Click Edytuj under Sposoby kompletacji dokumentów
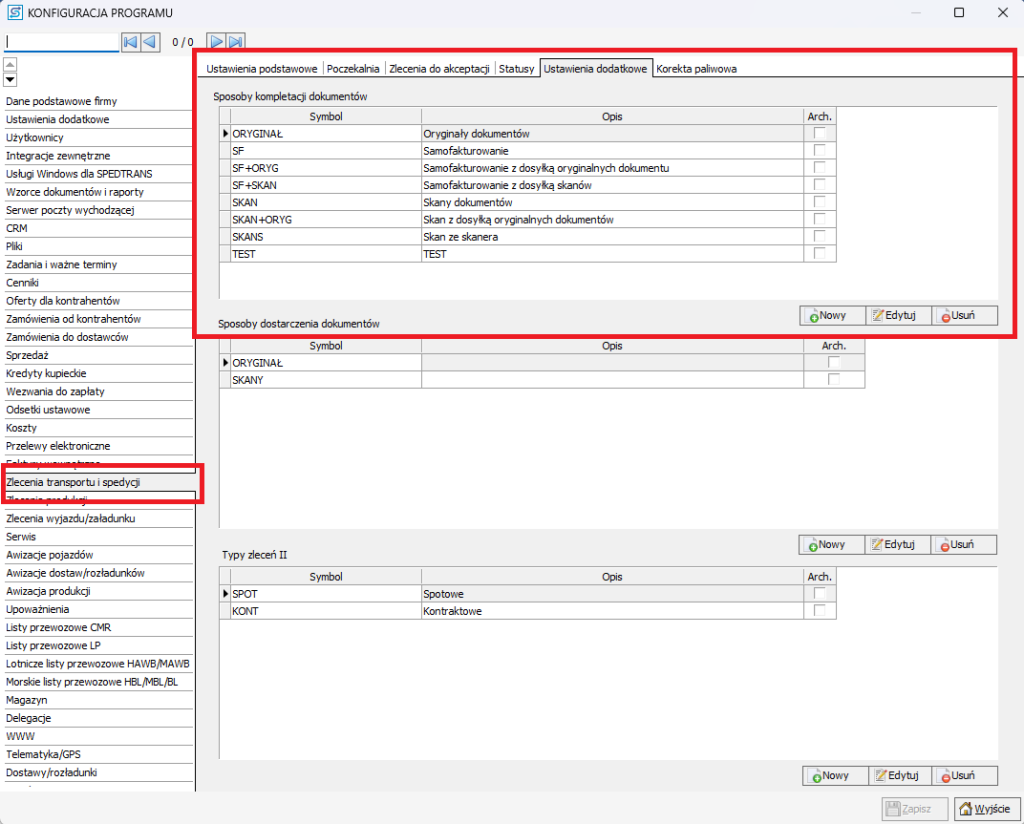Screen dimensions: 1024x824 point(899,315)
